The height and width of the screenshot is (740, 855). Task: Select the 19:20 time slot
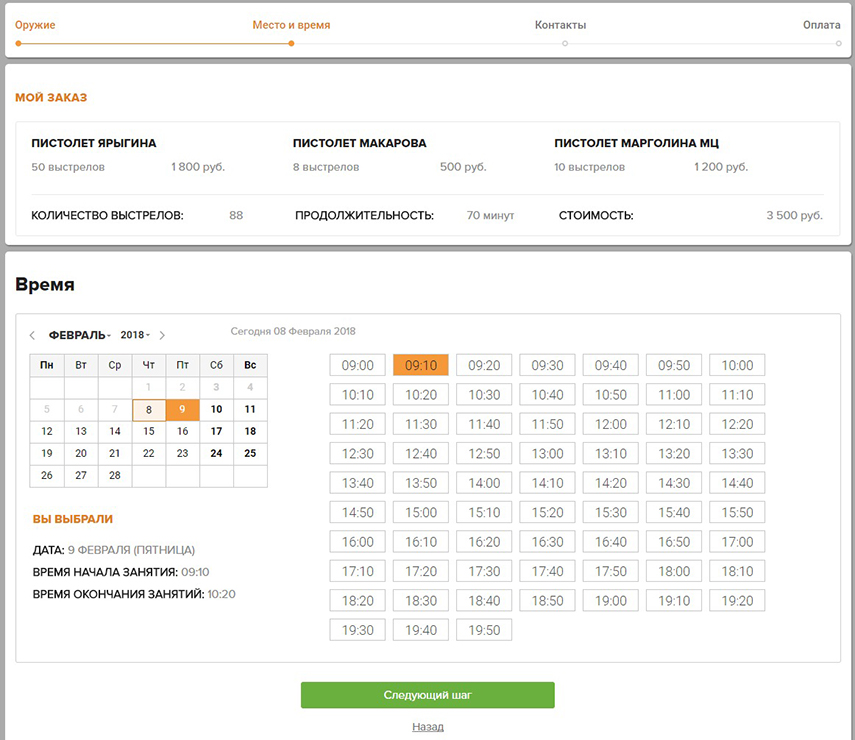pyautogui.click(x=737, y=601)
